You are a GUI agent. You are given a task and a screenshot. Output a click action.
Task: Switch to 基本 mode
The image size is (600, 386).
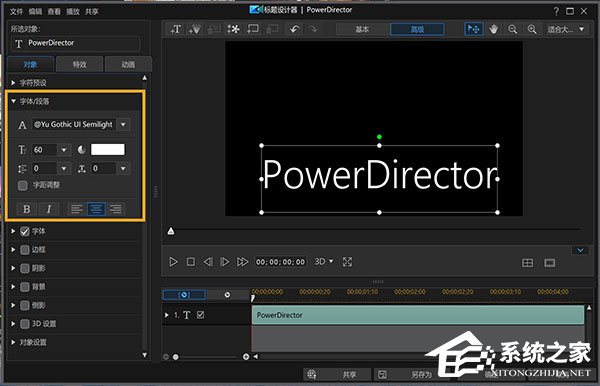tap(362, 29)
